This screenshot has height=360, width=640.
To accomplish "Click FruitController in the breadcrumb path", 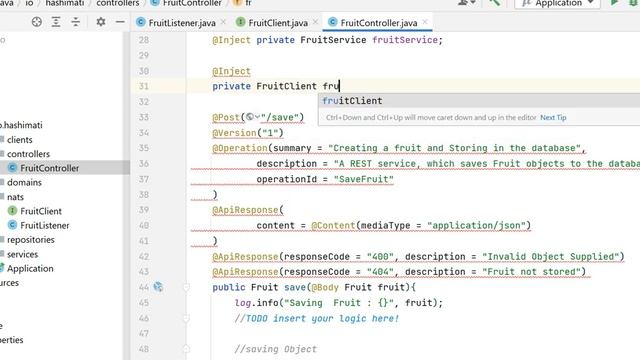I will pos(192,3).
